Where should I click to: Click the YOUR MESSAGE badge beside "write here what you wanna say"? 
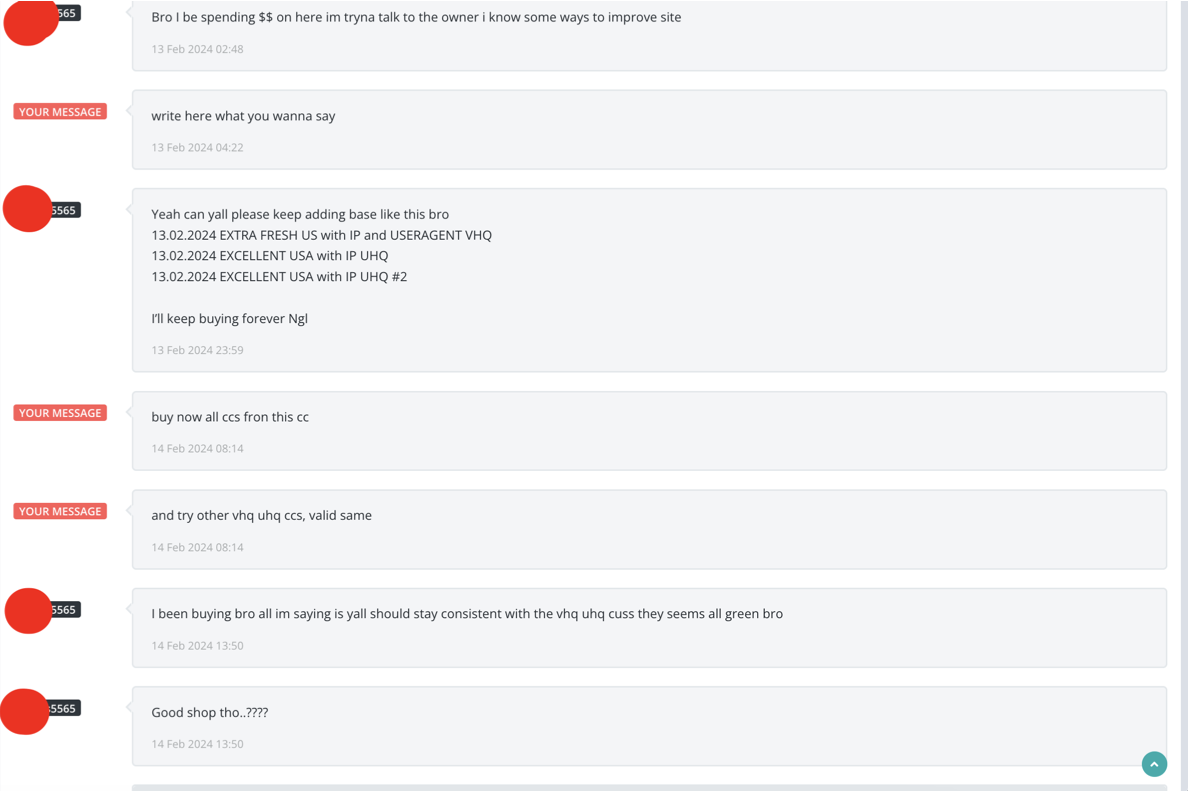pos(60,112)
